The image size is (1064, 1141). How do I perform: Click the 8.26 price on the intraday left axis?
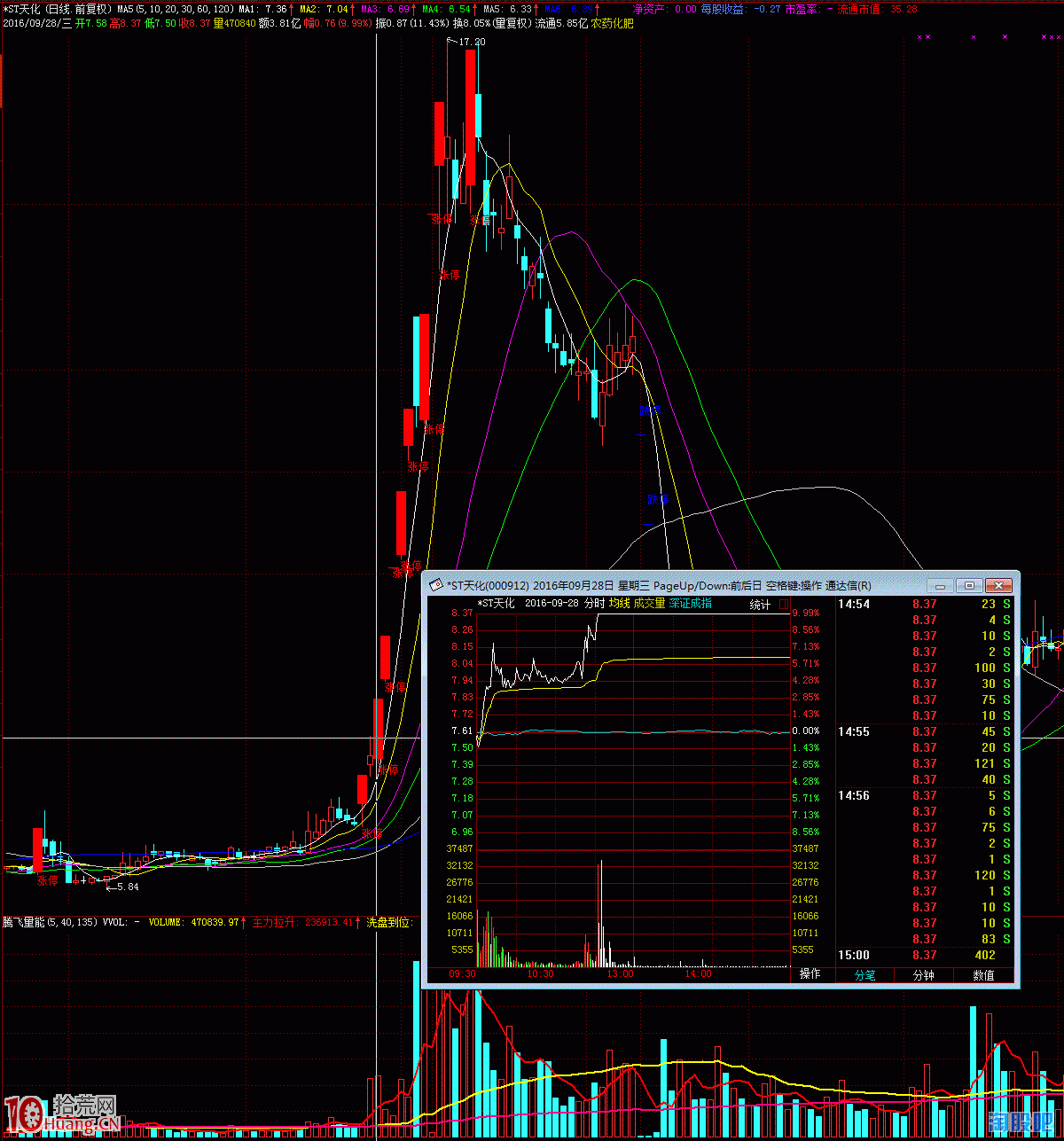tap(462, 630)
